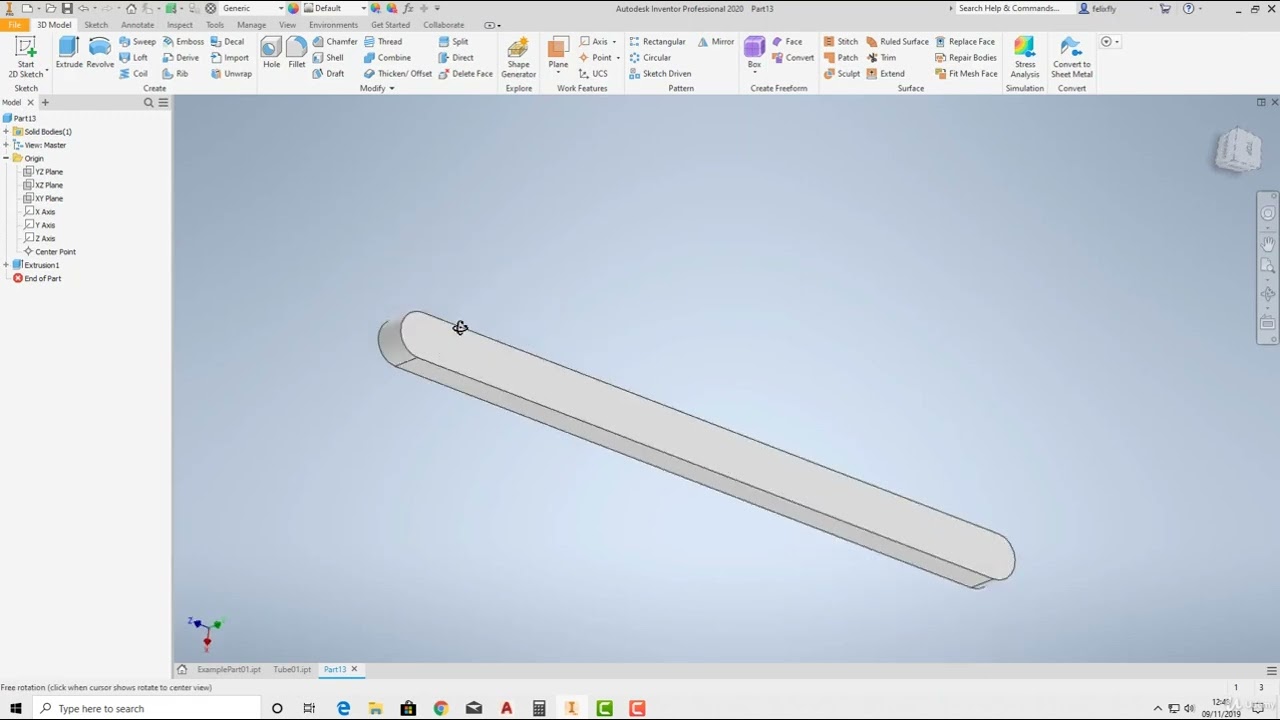
Task: Click Ruled Surface button
Action: (898, 42)
